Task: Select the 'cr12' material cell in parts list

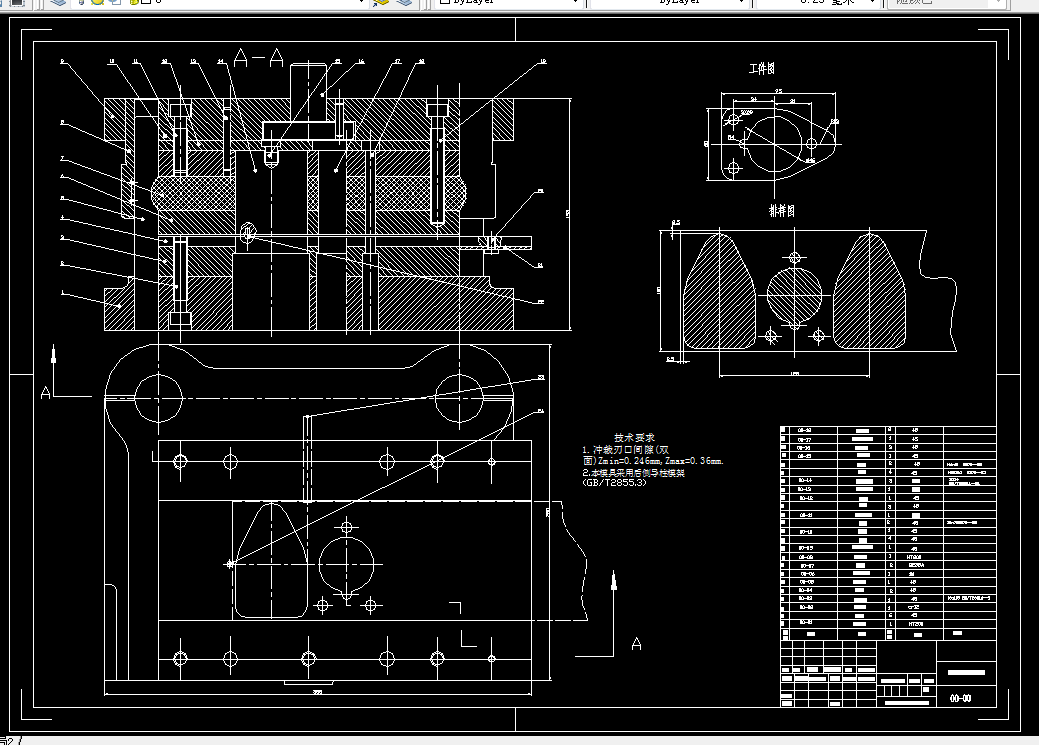Action: pyautogui.click(x=914, y=607)
